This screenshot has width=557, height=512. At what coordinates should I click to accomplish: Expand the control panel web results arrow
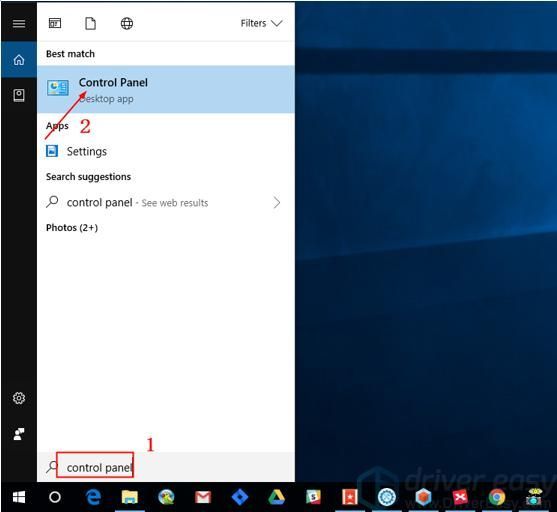[277, 203]
